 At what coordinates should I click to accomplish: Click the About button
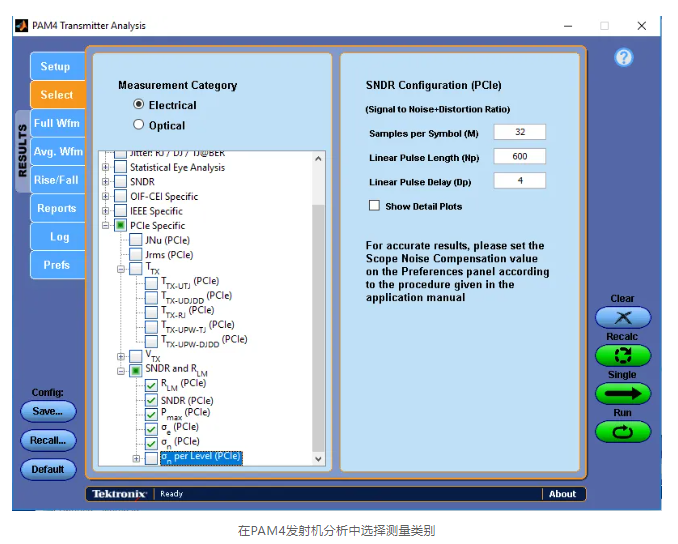563,494
